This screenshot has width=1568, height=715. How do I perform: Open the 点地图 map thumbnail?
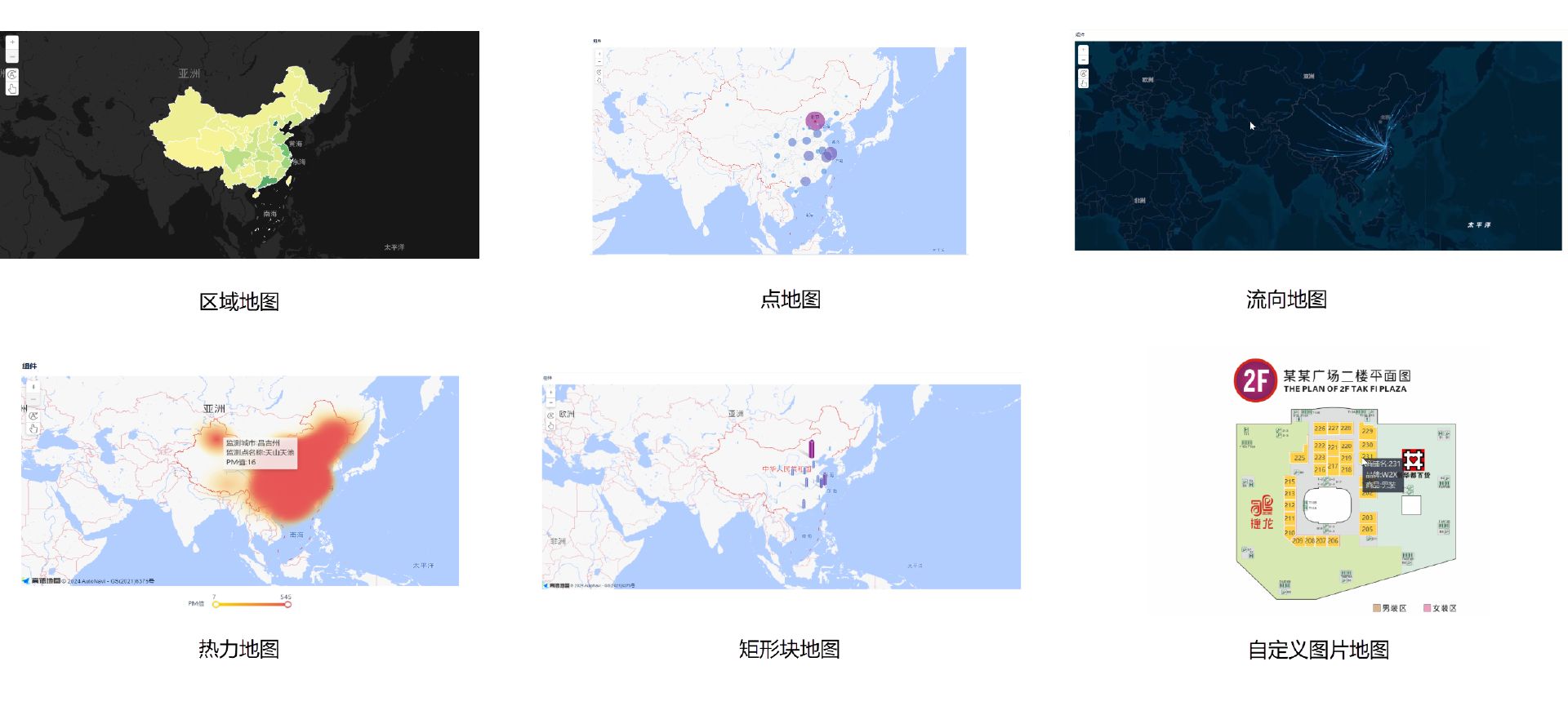779,150
